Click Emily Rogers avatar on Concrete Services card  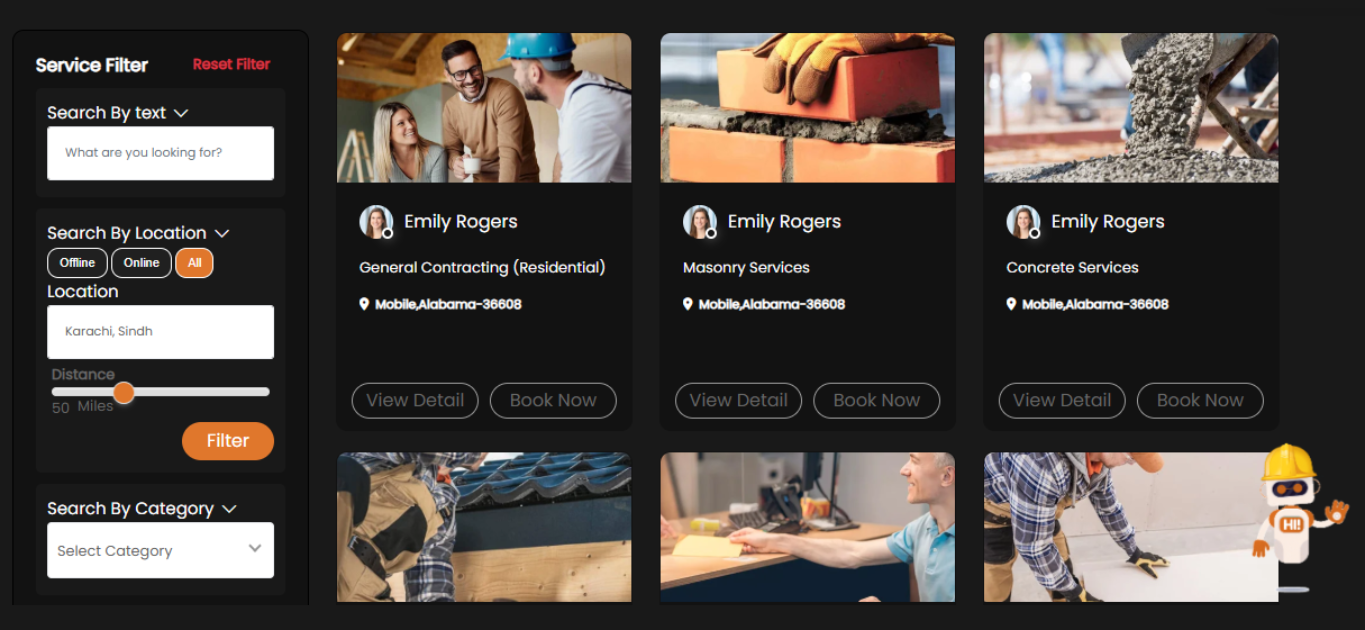coord(1023,222)
